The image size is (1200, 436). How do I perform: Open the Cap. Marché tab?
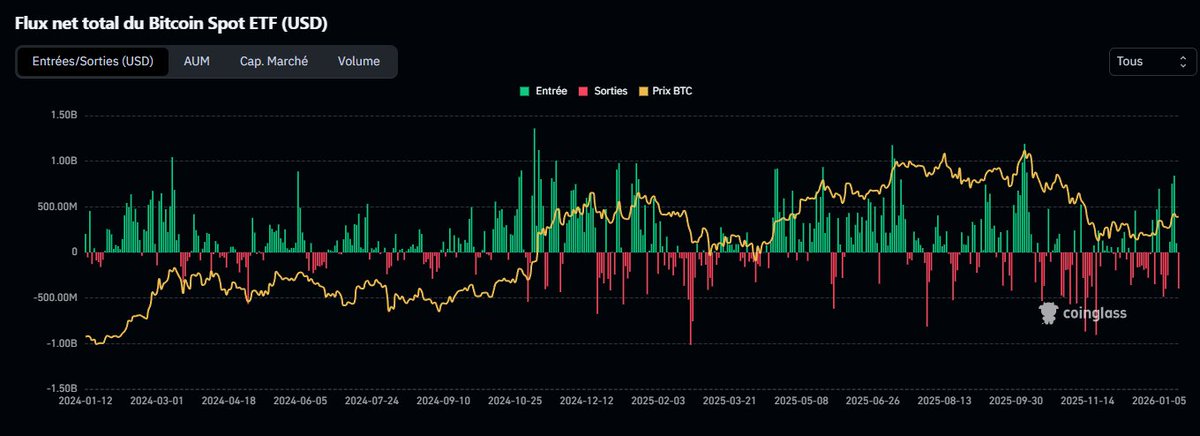pos(274,61)
